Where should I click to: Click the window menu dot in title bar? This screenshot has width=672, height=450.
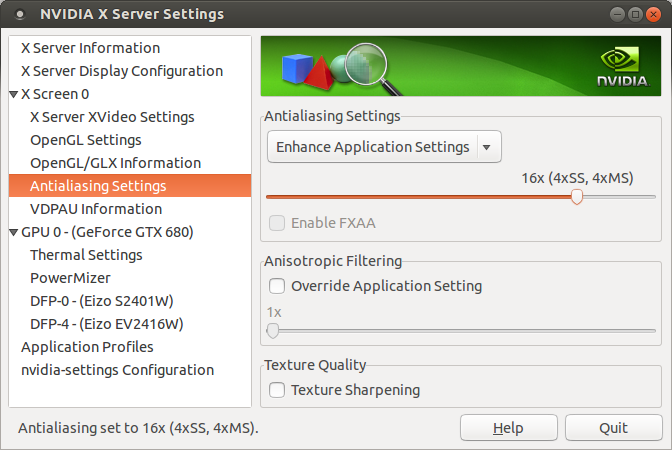[19, 14]
